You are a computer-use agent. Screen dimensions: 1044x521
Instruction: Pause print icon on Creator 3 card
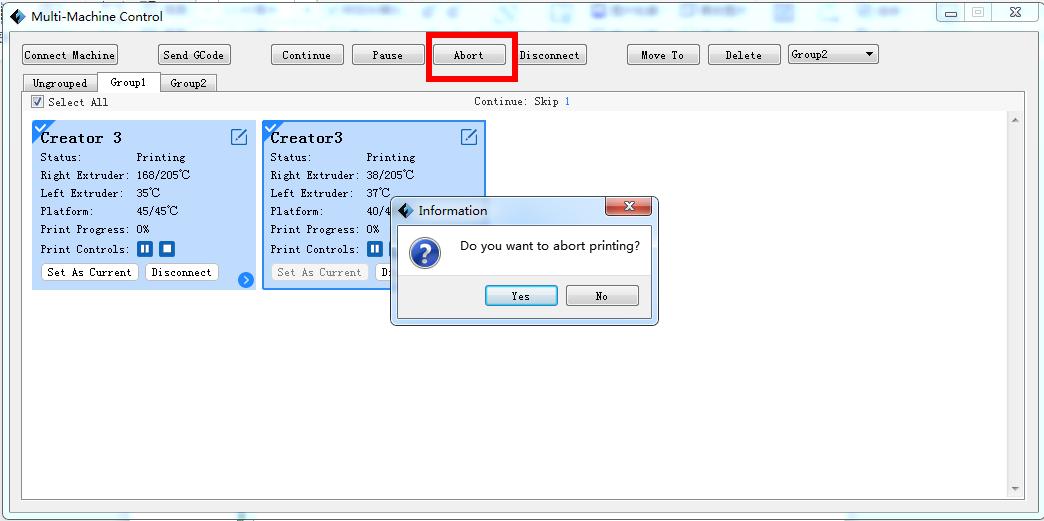145,249
